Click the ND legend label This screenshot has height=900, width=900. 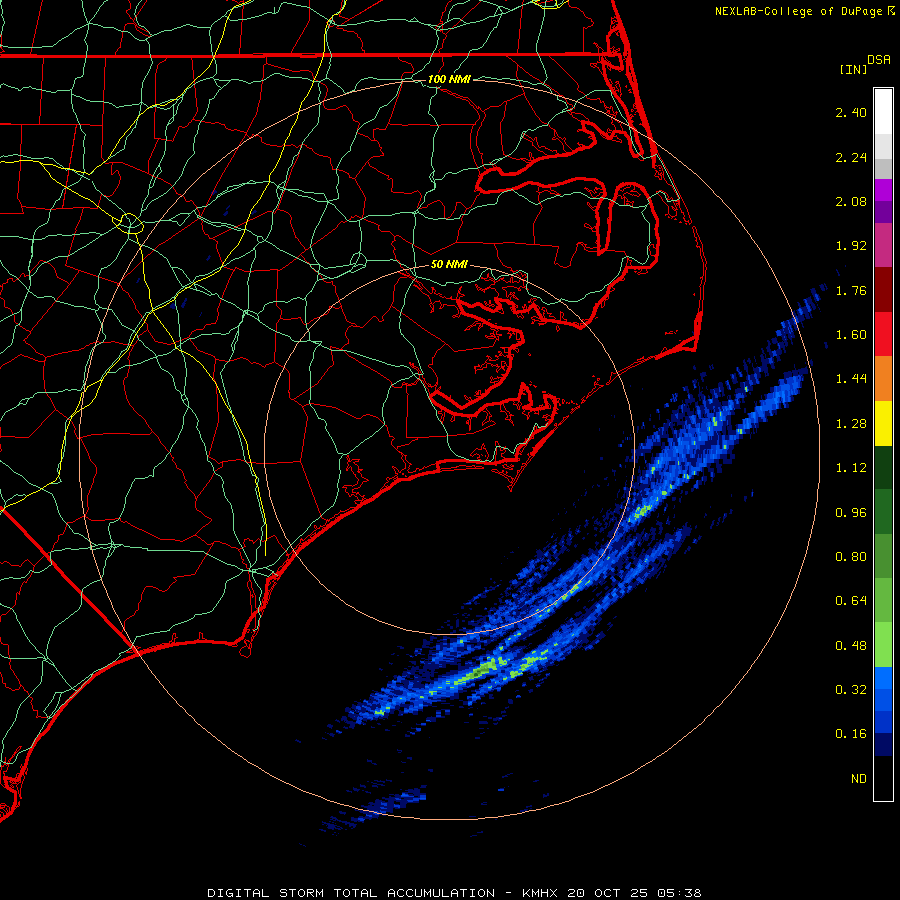(859, 779)
